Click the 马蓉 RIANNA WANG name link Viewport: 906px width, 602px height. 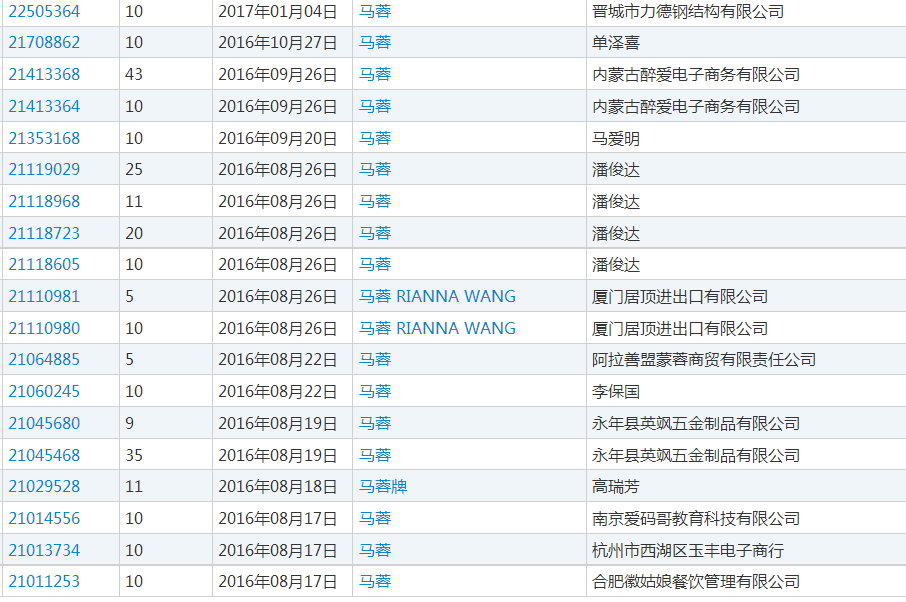pyautogui.click(x=436, y=296)
